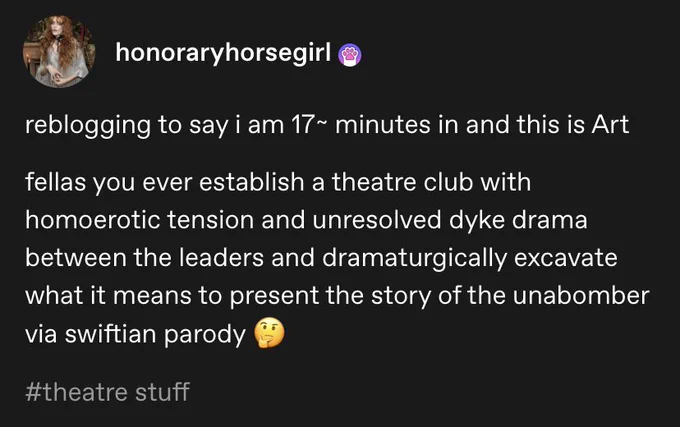The image size is (680, 427).
Task: Click the thinking face emoji
Action: [269, 334]
